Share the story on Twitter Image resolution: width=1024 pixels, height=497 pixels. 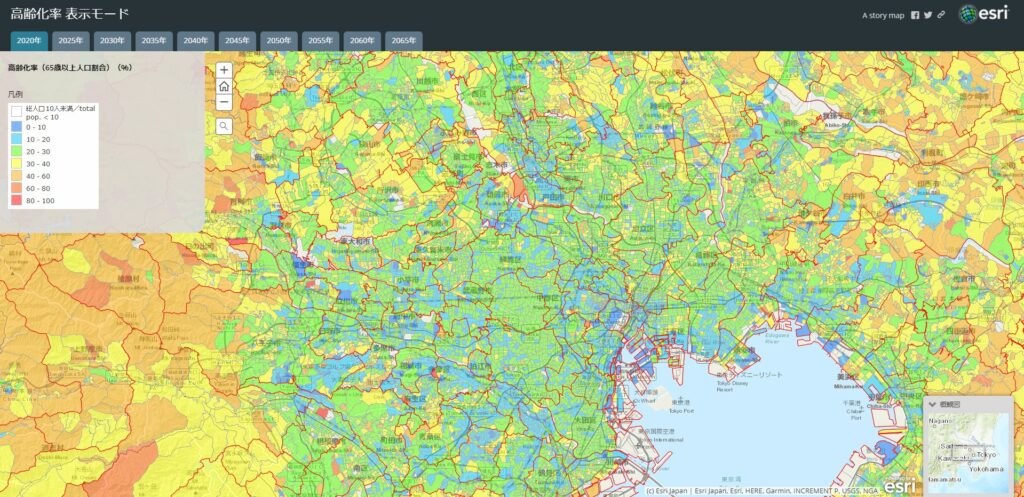928,15
